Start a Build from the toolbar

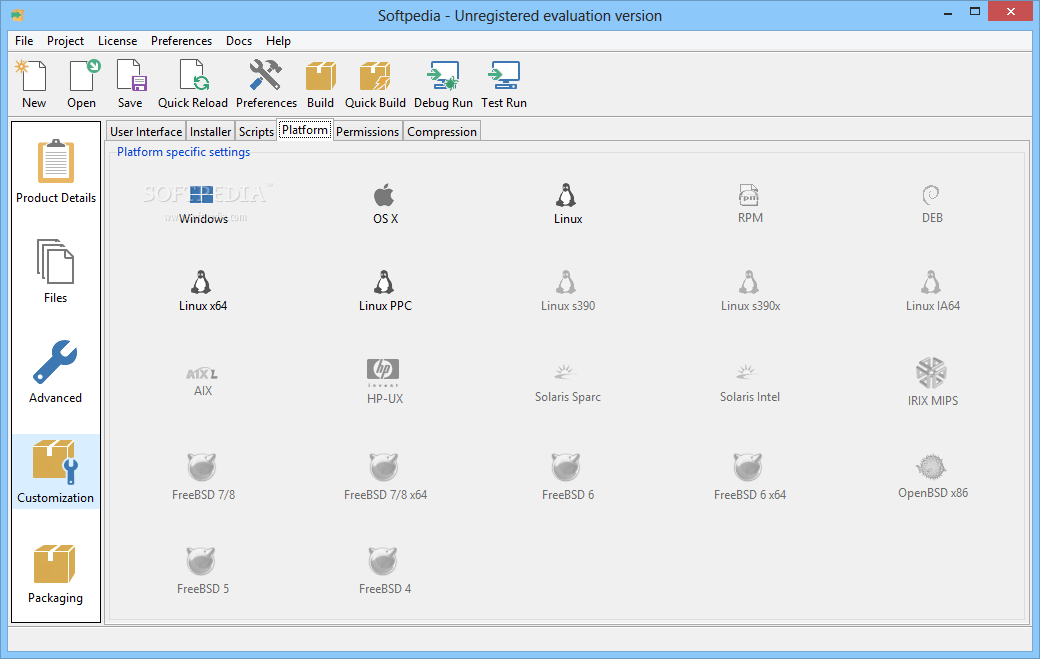pyautogui.click(x=320, y=84)
